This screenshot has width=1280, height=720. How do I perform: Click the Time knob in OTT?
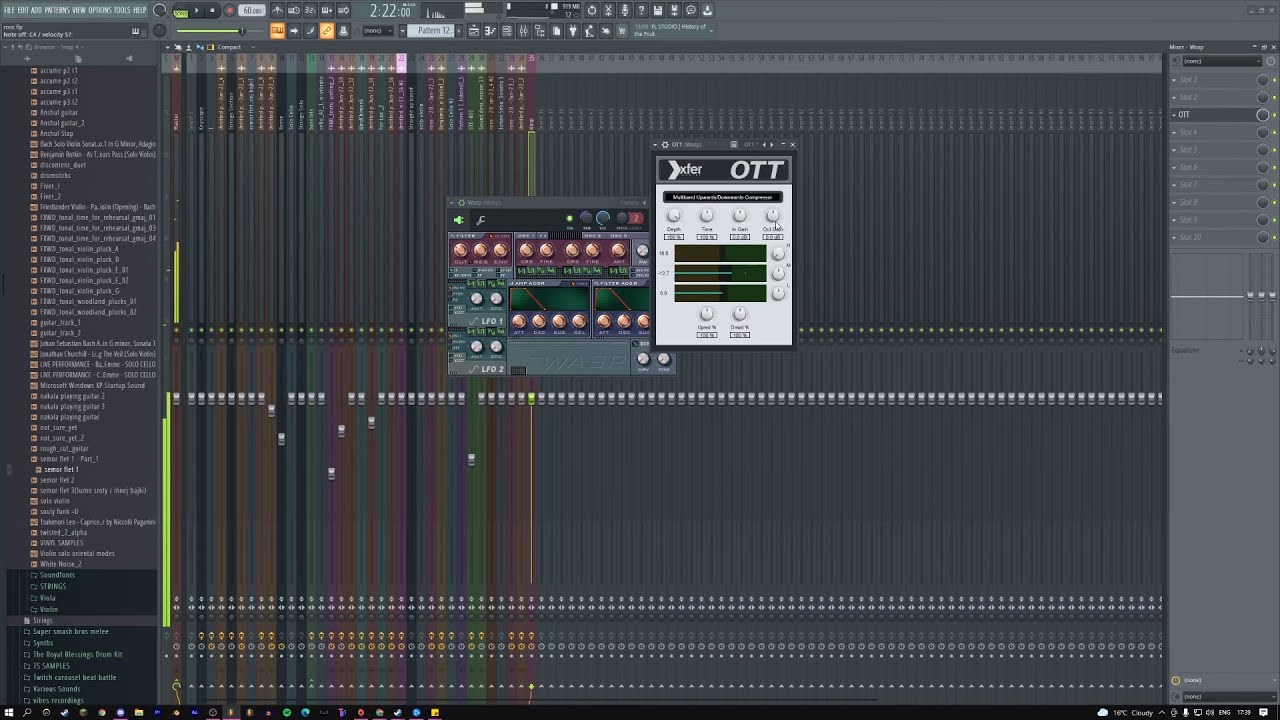(706, 215)
